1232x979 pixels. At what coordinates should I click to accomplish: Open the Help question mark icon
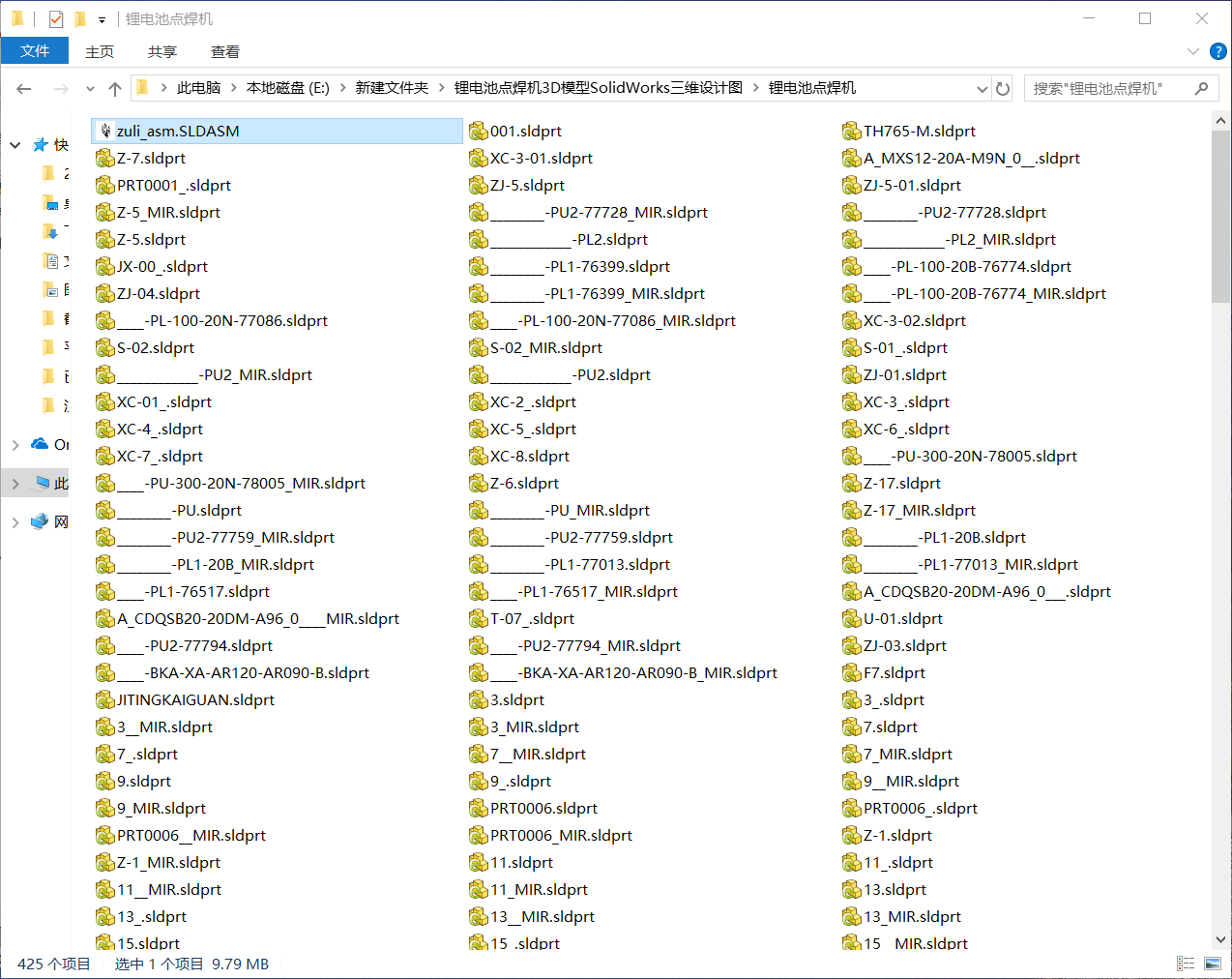1217,51
